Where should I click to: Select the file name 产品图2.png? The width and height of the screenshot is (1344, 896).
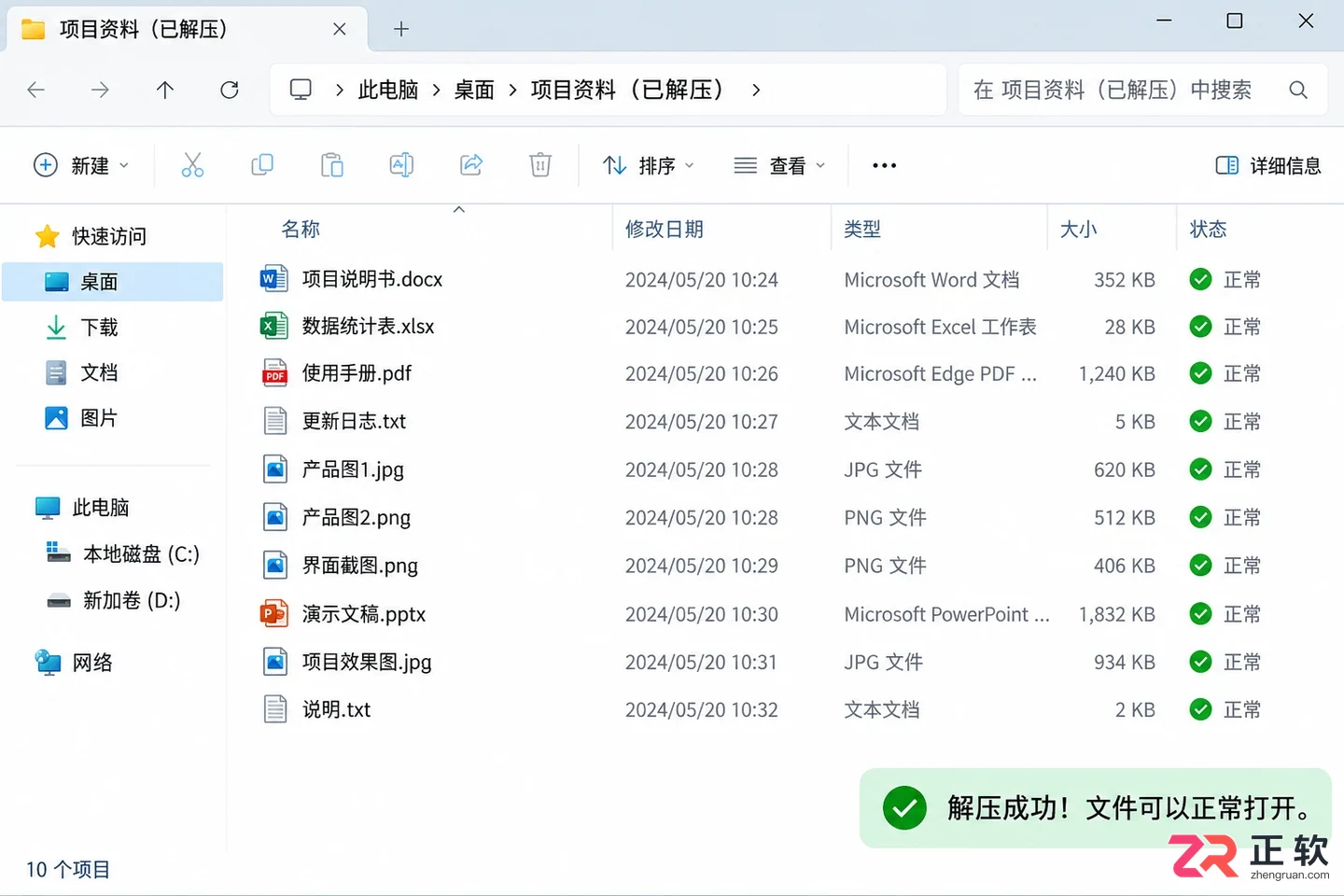point(357,517)
